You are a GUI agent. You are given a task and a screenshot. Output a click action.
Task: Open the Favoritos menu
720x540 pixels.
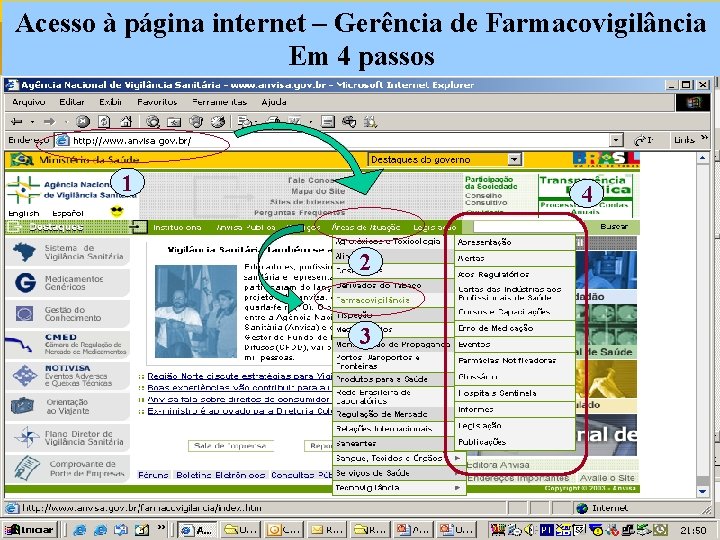(x=157, y=102)
